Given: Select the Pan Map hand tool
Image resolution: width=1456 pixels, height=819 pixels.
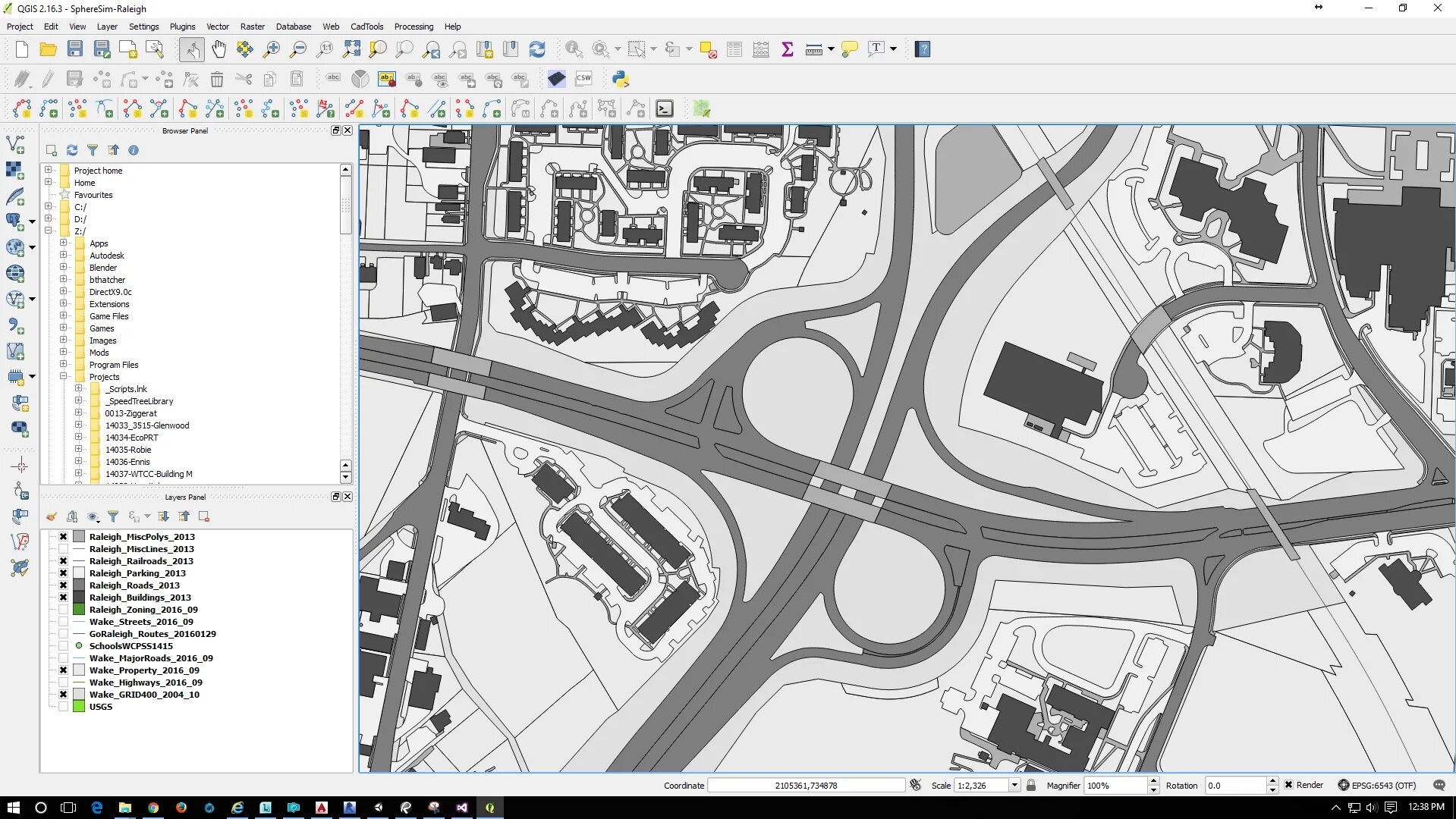Looking at the screenshot, I should point(219,49).
